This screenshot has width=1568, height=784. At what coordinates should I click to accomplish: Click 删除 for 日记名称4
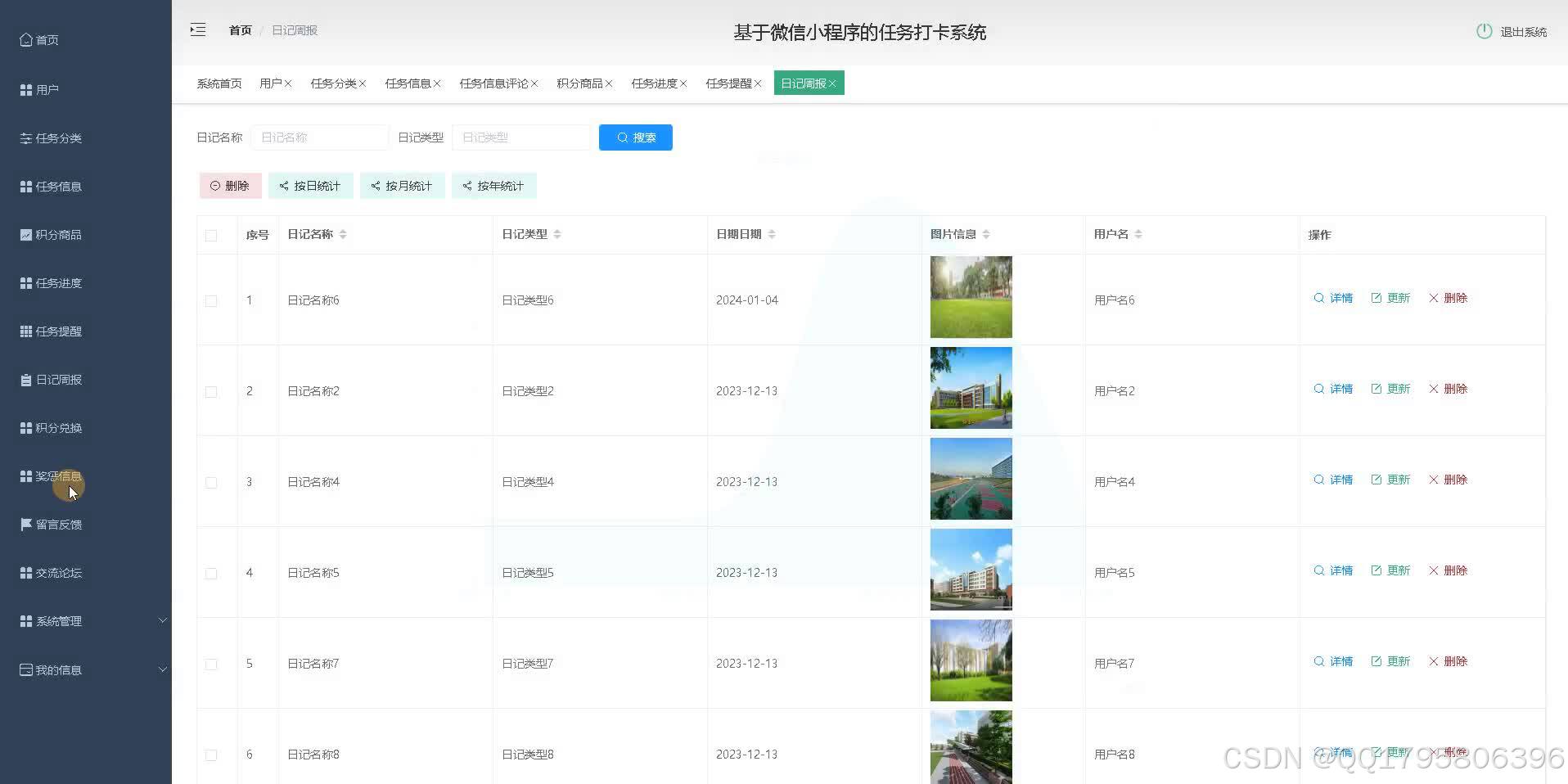tap(1448, 480)
